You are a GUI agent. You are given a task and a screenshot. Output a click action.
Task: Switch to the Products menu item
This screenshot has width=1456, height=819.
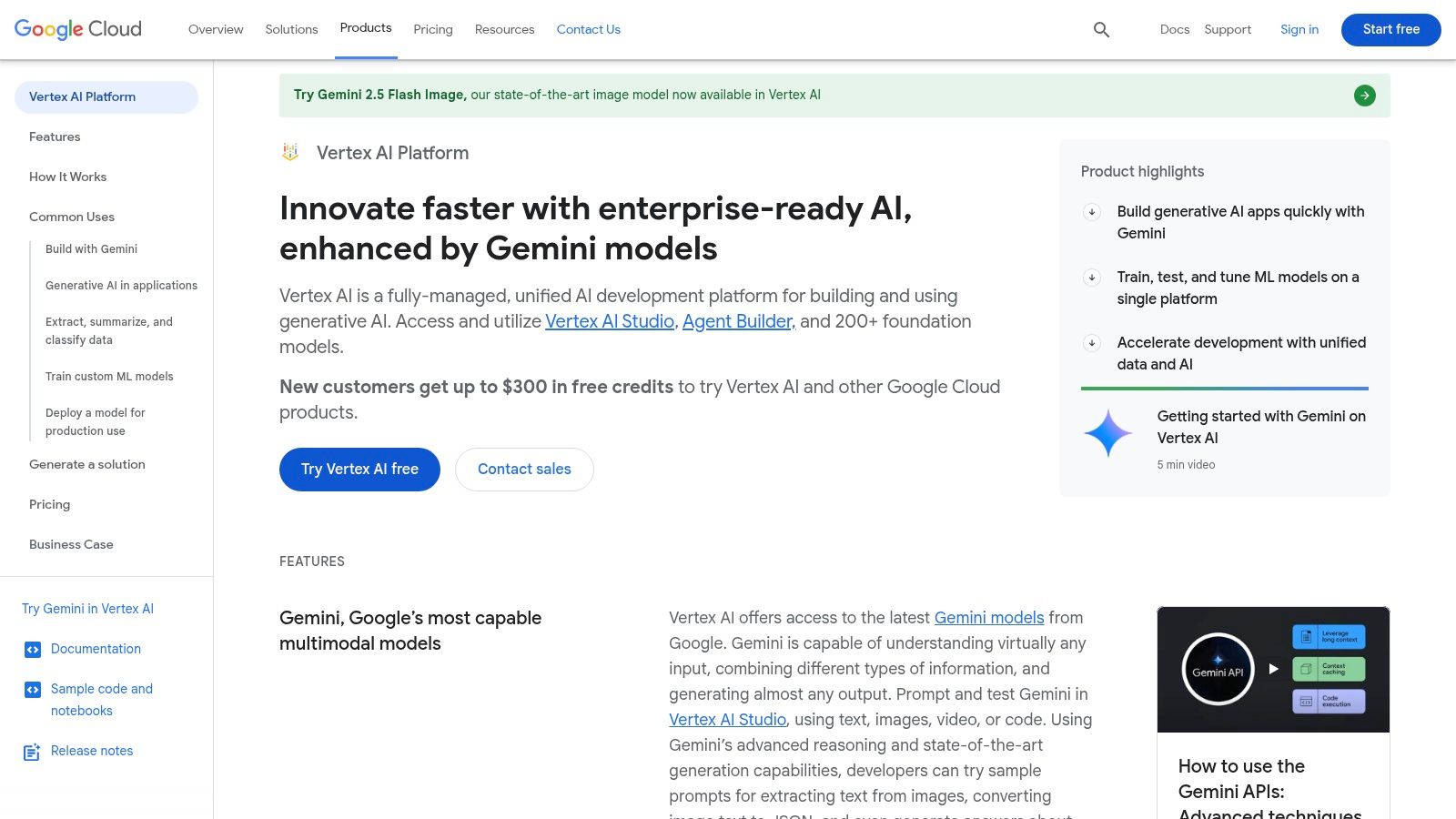[x=366, y=28]
